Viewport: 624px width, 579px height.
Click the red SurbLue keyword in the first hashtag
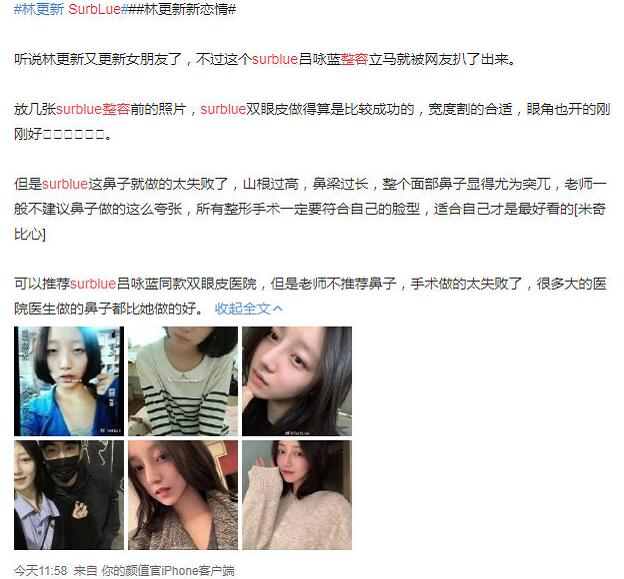tap(94, 9)
